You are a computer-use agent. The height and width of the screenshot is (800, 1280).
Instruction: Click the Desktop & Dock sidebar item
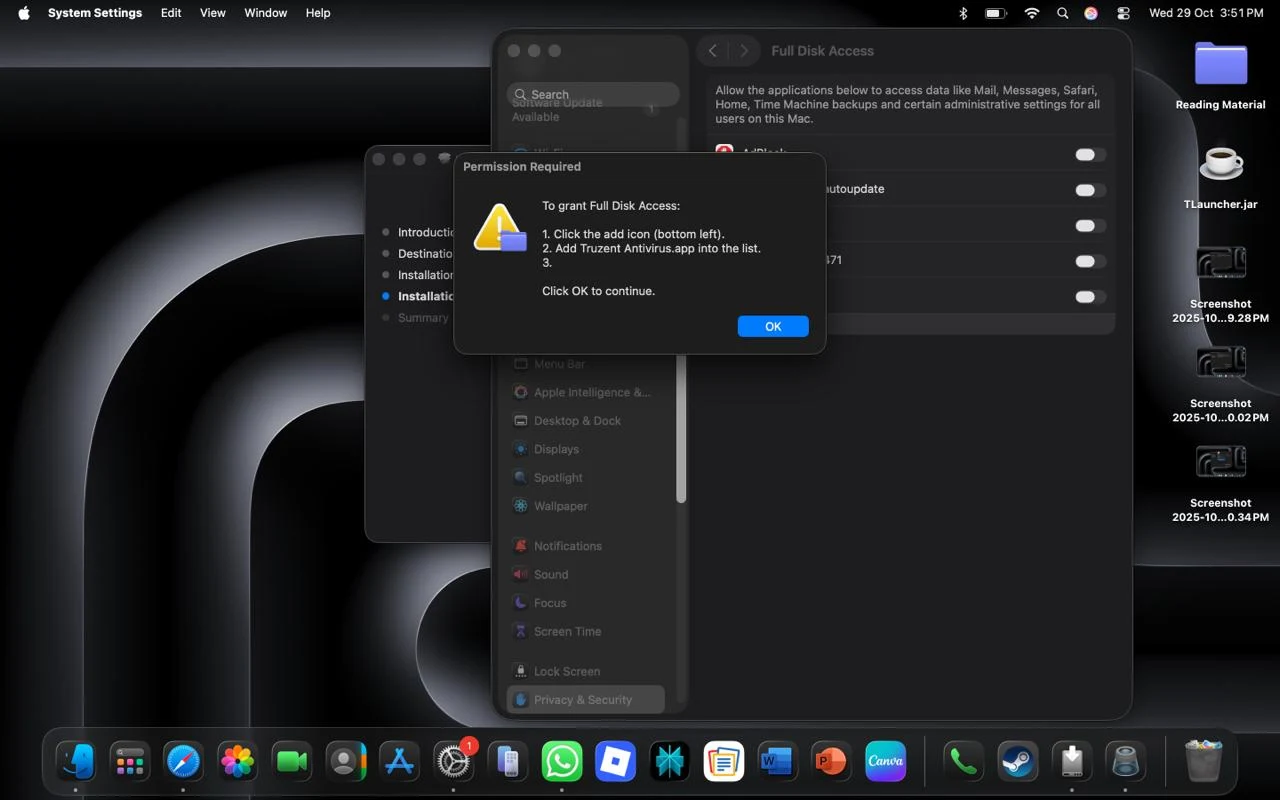pyautogui.click(x=577, y=421)
